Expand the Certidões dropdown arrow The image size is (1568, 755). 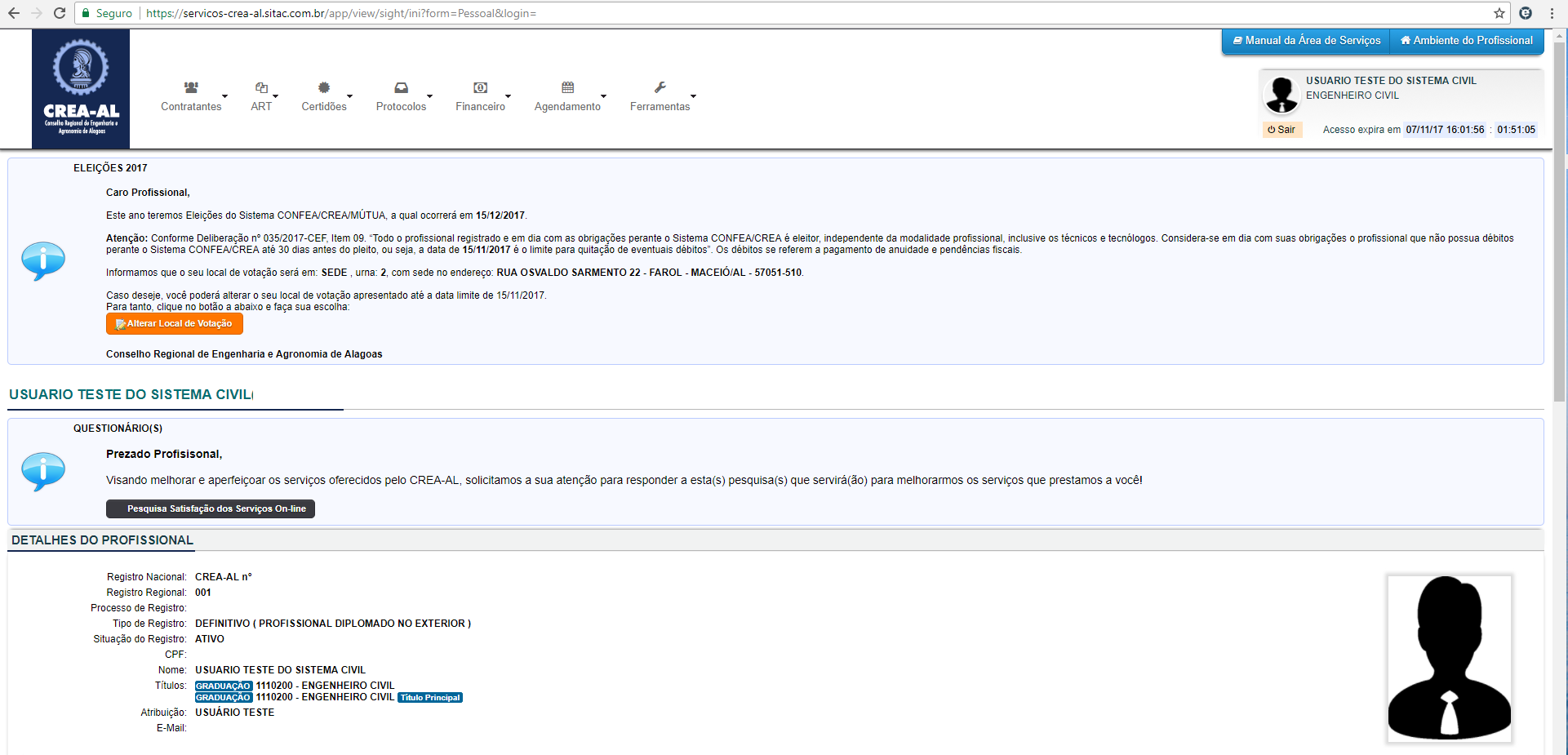(x=350, y=96)
